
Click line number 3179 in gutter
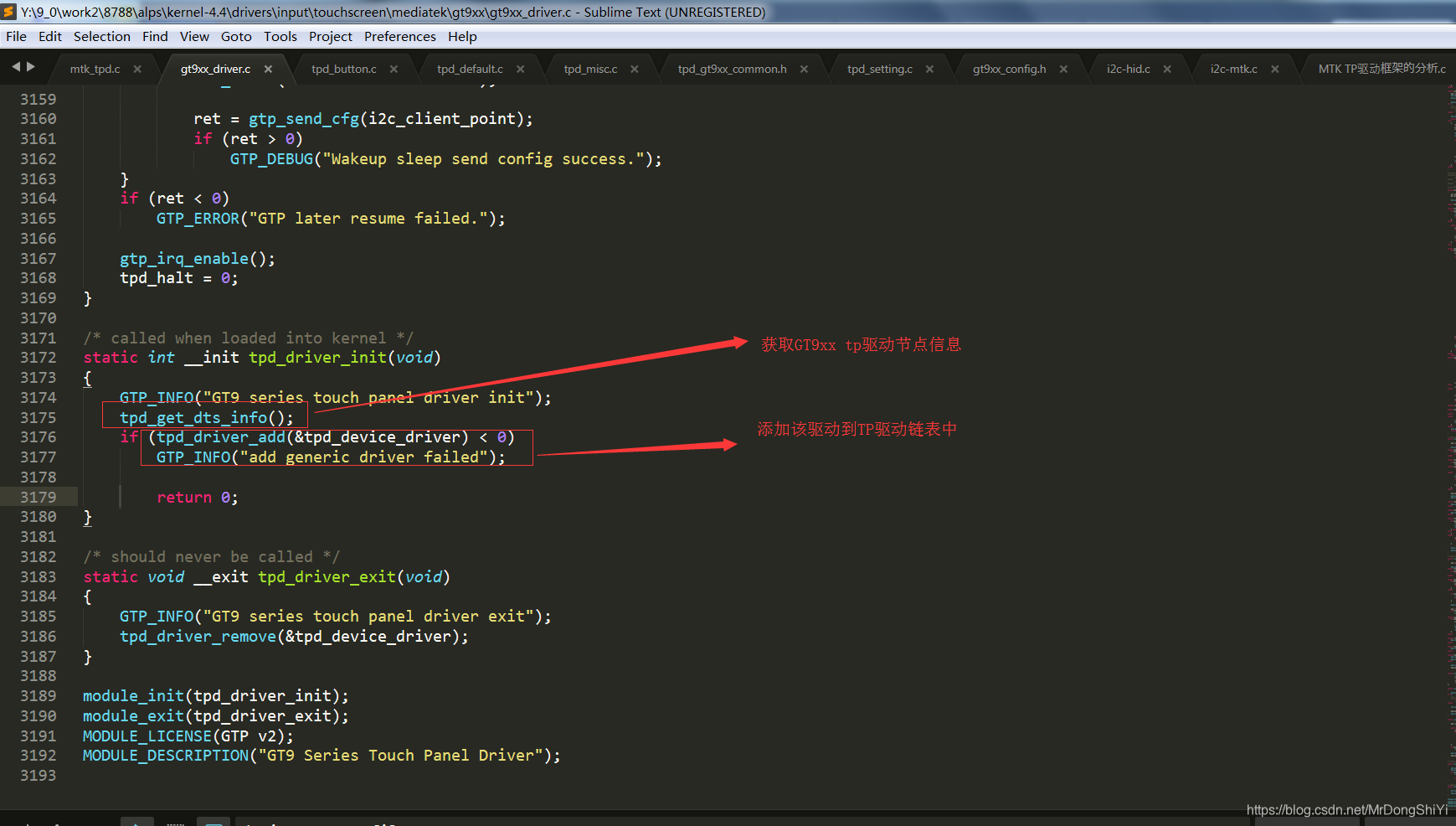tap(39, 497)
